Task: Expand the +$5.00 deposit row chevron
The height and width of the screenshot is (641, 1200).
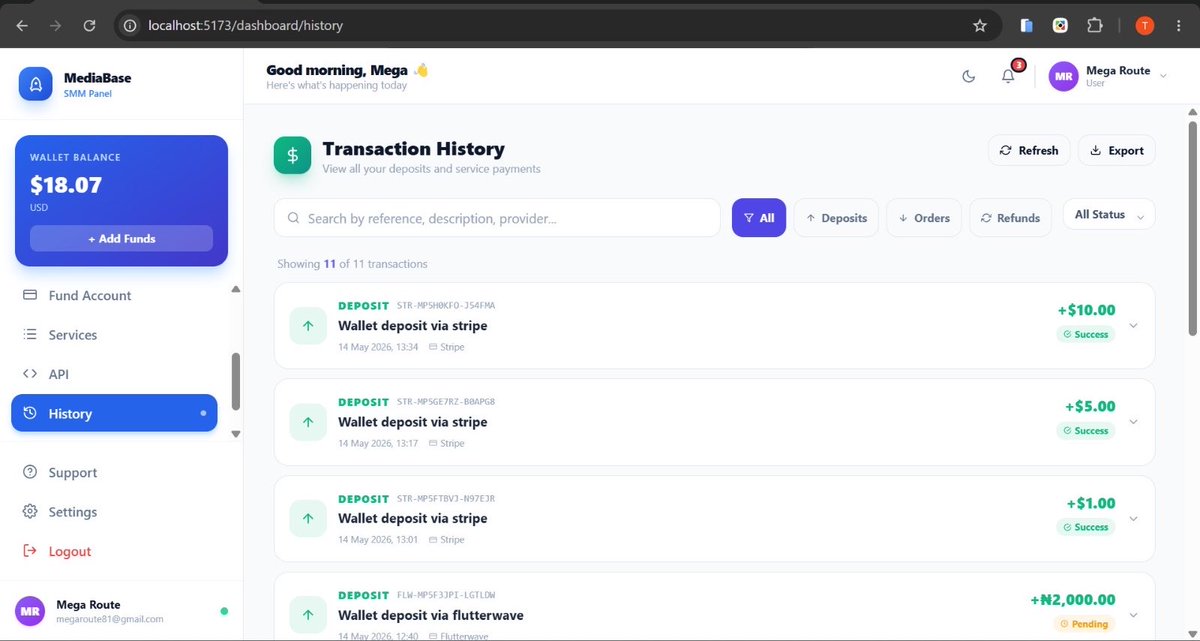Action: point(1133,421)
